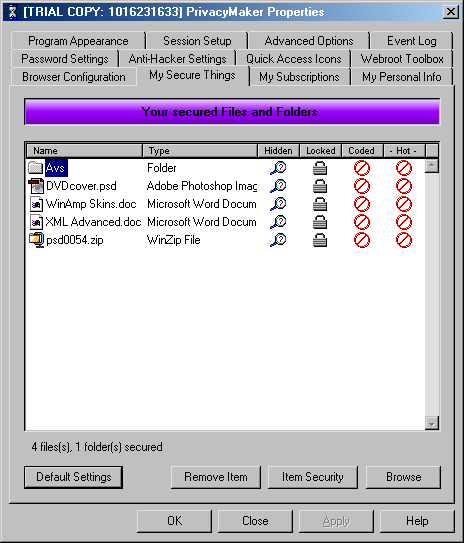Click the Photoshop icon of DVDcover.psd

point(36,186)
